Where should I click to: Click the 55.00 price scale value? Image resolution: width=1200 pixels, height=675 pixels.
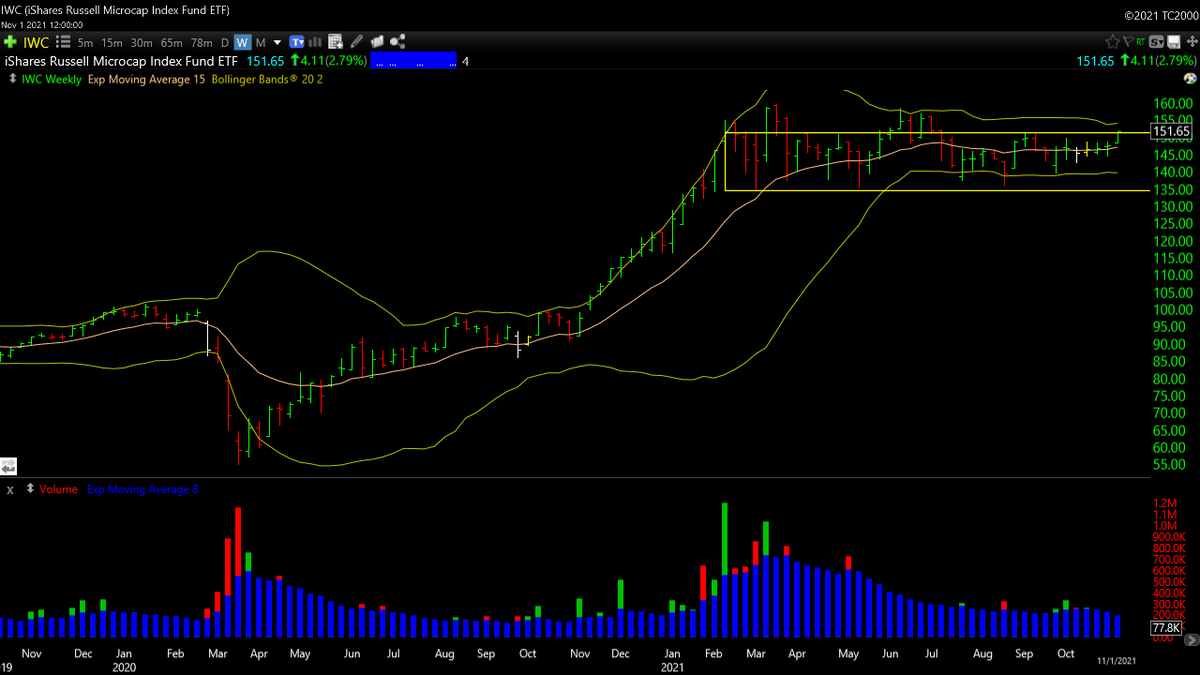coord(1171,465)
